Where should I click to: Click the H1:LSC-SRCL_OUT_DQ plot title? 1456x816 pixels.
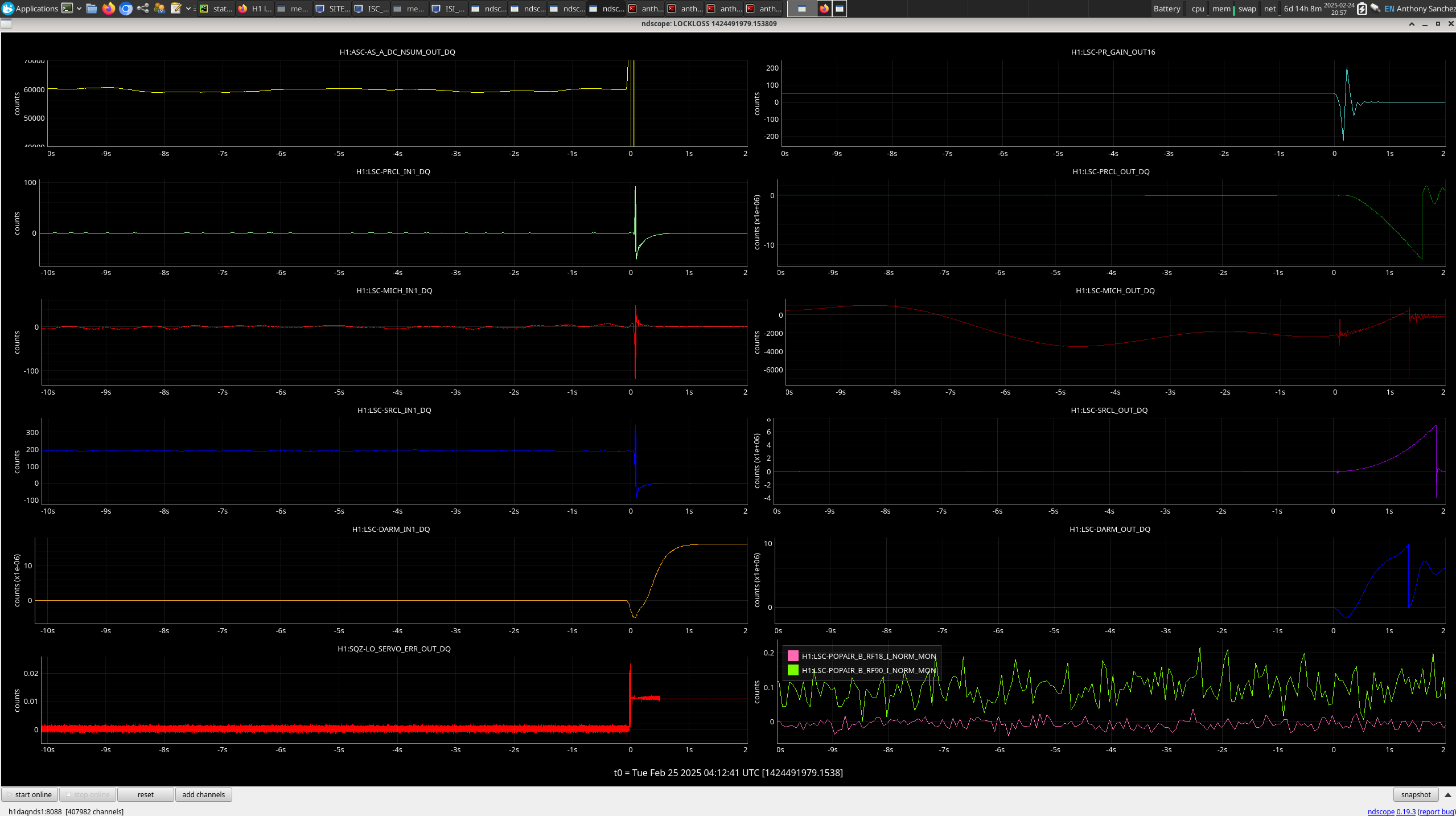click(1109, 410)
